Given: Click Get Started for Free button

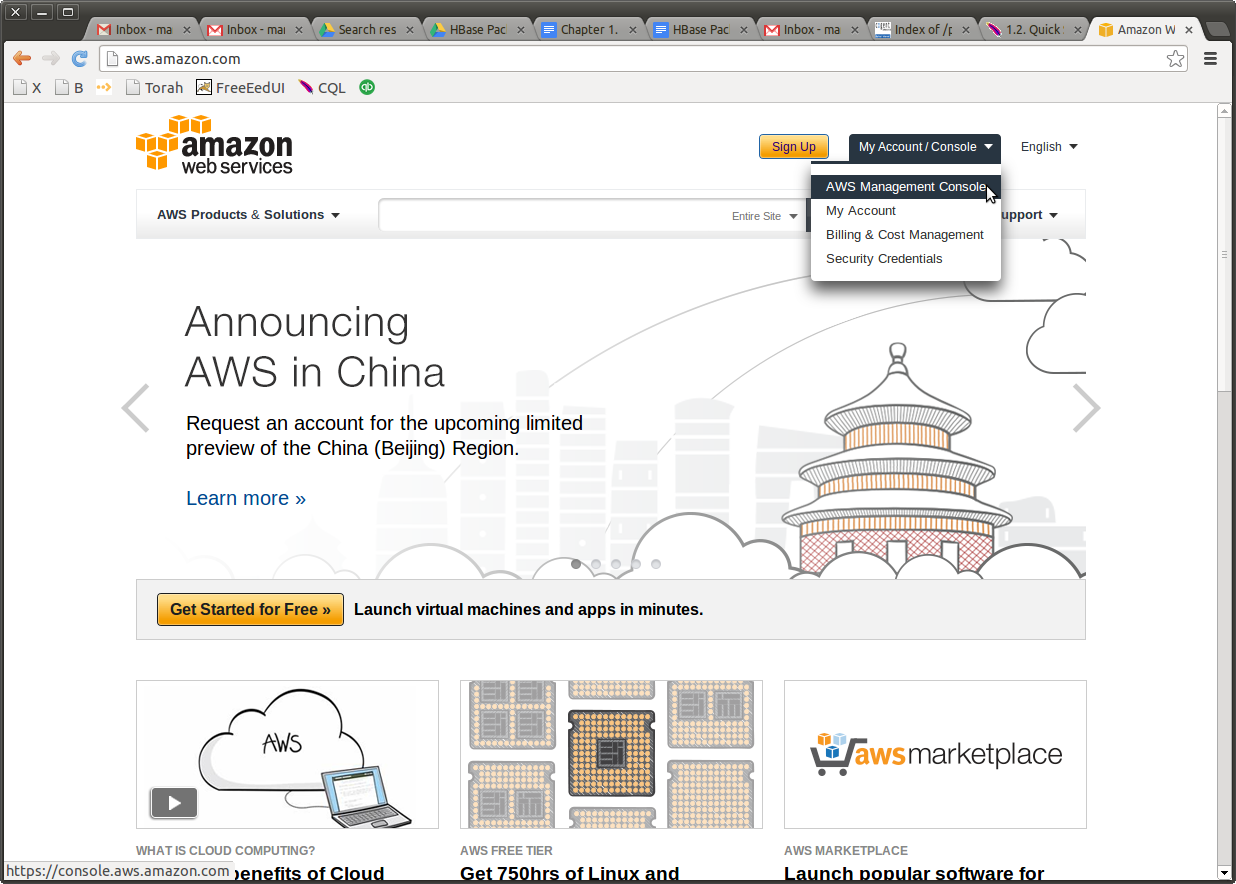Looking at the screenshot, I should coord(250,609).
